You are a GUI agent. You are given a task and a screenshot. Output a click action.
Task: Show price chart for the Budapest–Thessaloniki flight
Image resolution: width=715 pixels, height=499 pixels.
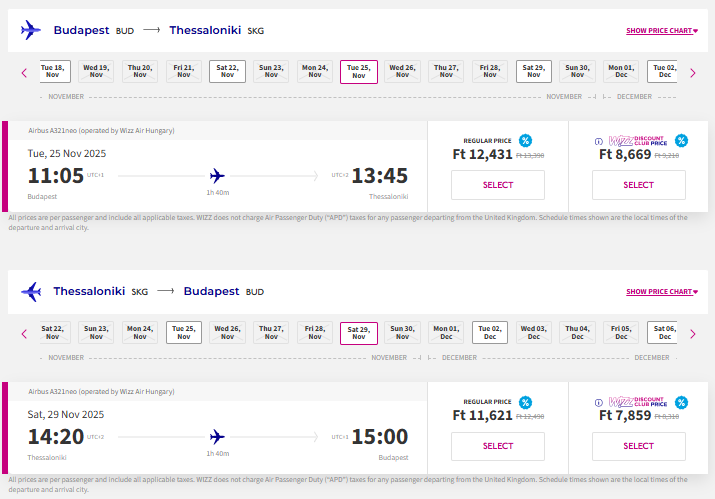pyautogui.click(x=660, y=31)
